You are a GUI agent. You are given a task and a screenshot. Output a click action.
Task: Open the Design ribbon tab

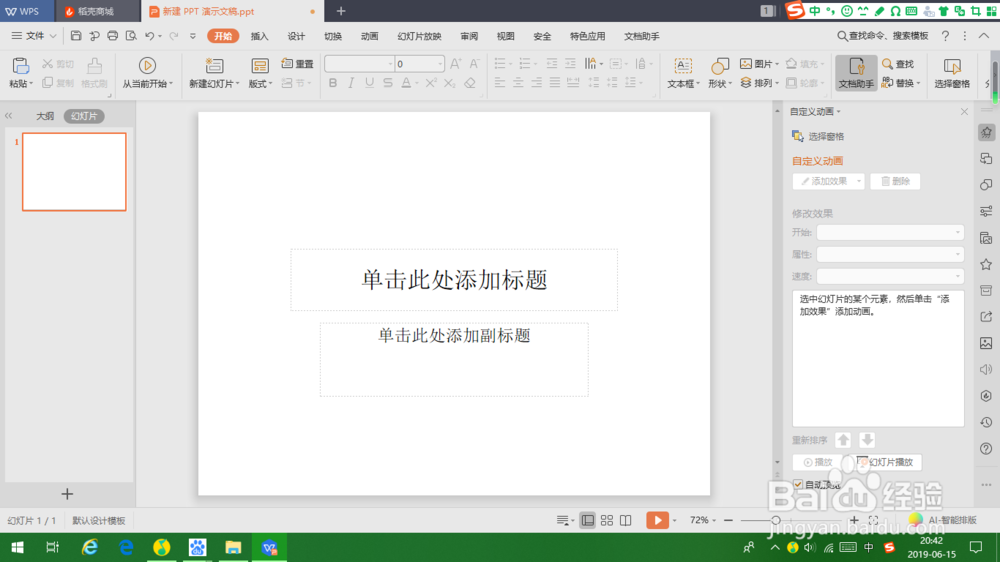click(x=296, y=36)
